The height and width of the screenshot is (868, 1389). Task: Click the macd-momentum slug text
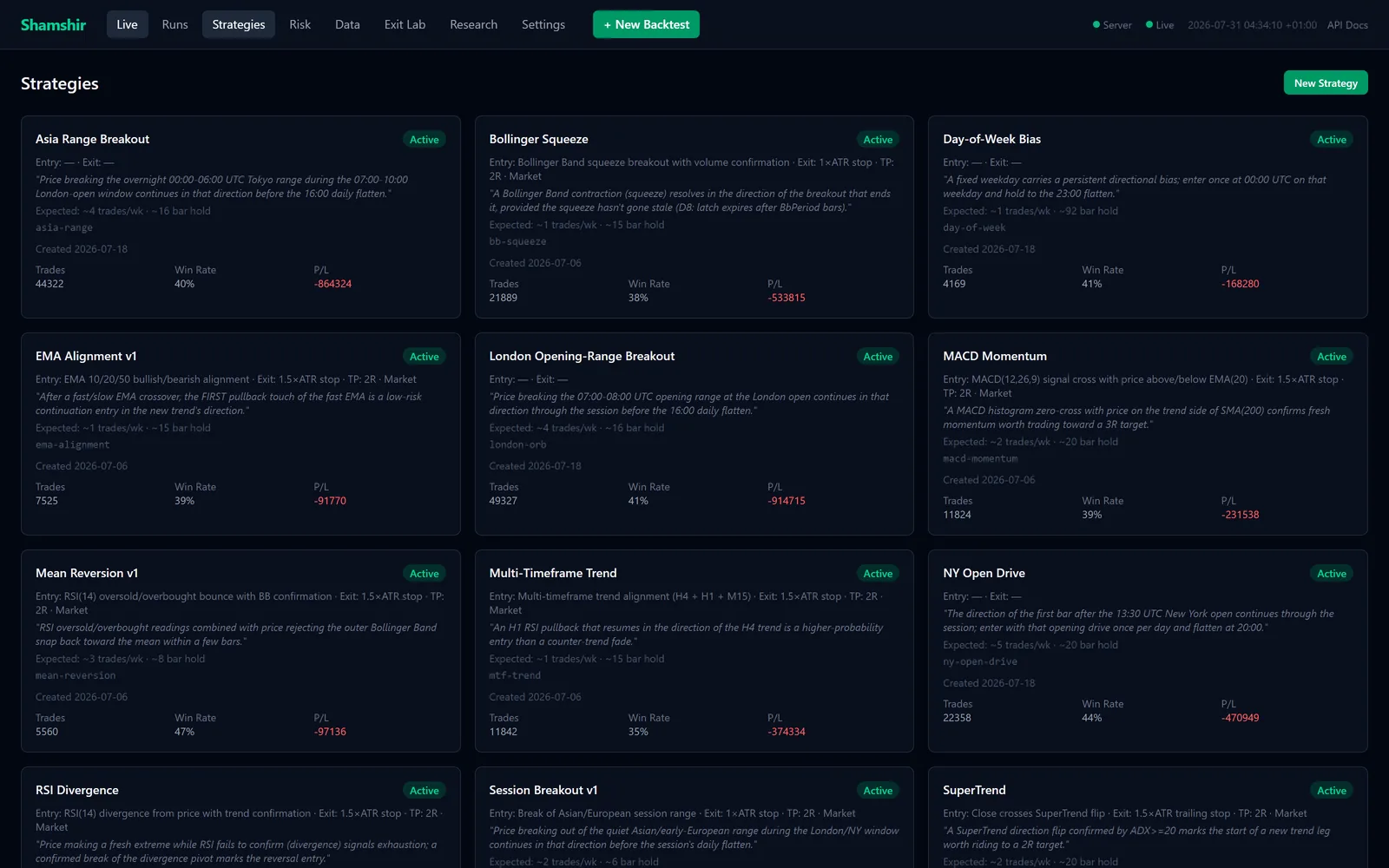(x=980, y=458)
